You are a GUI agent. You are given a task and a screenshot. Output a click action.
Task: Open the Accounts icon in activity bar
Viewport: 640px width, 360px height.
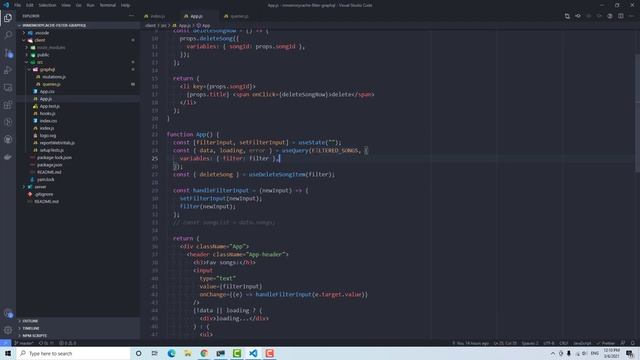[8, 313]
